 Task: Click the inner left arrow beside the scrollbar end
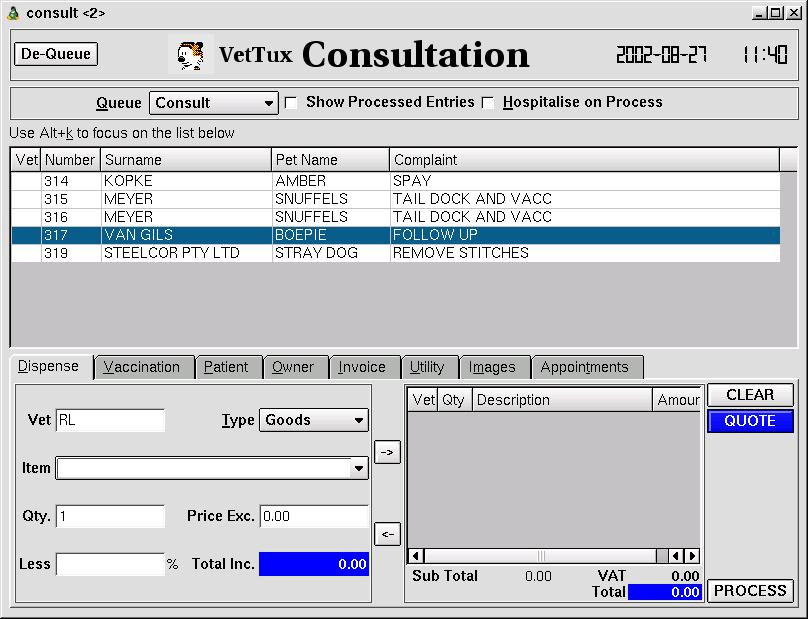point(676,556)
